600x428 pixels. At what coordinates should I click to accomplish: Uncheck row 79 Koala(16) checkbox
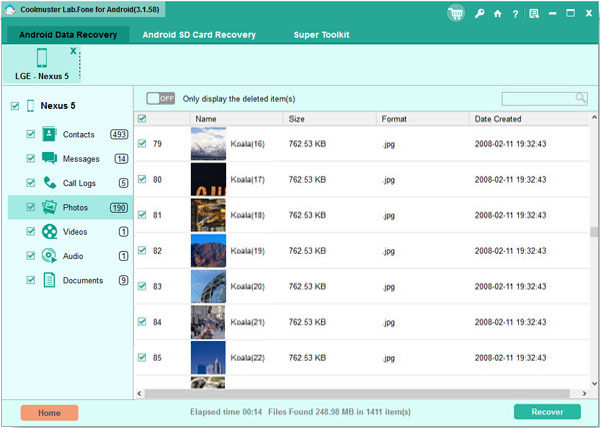142,143
